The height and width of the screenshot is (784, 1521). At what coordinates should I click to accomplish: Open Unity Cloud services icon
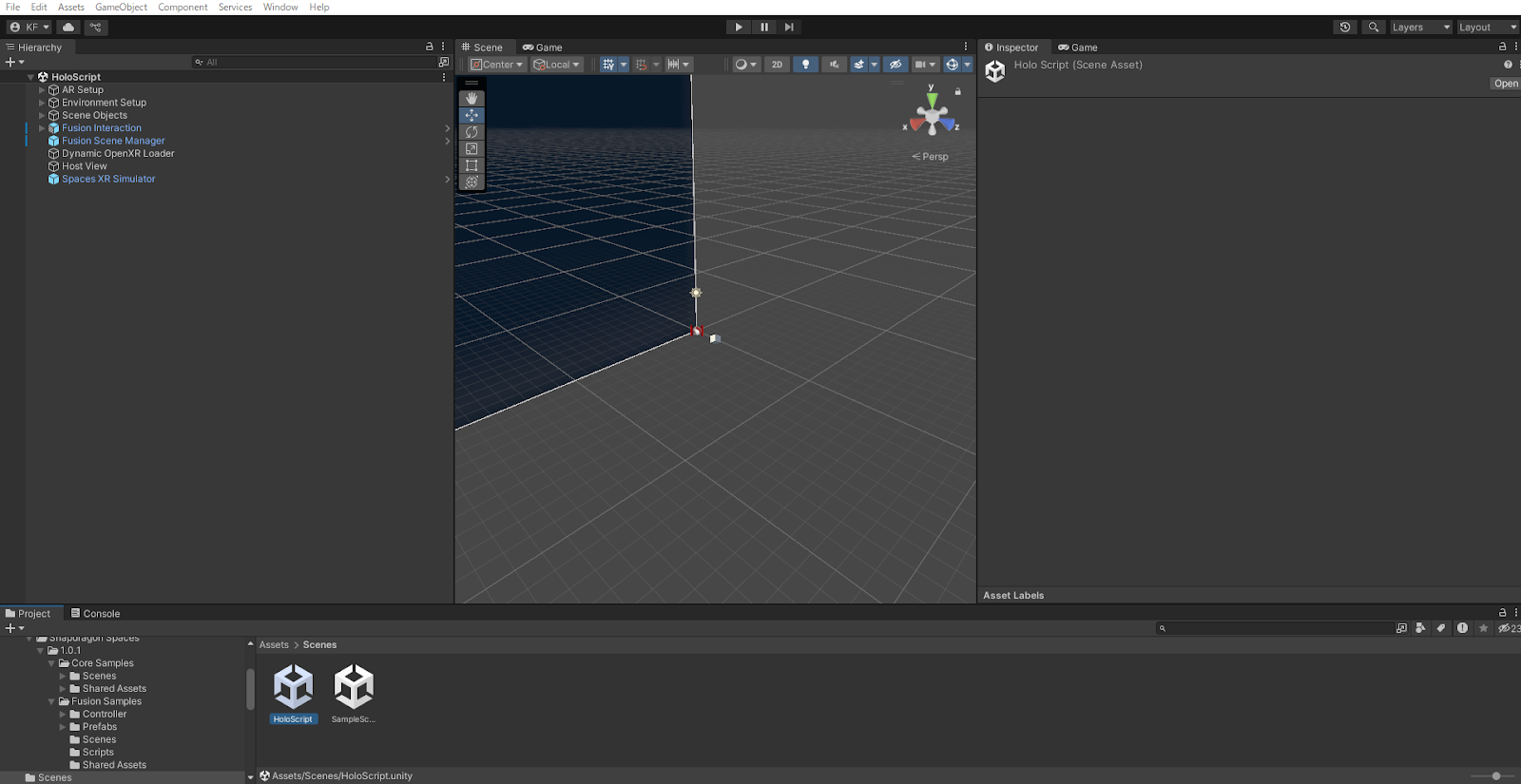(68, 28)
